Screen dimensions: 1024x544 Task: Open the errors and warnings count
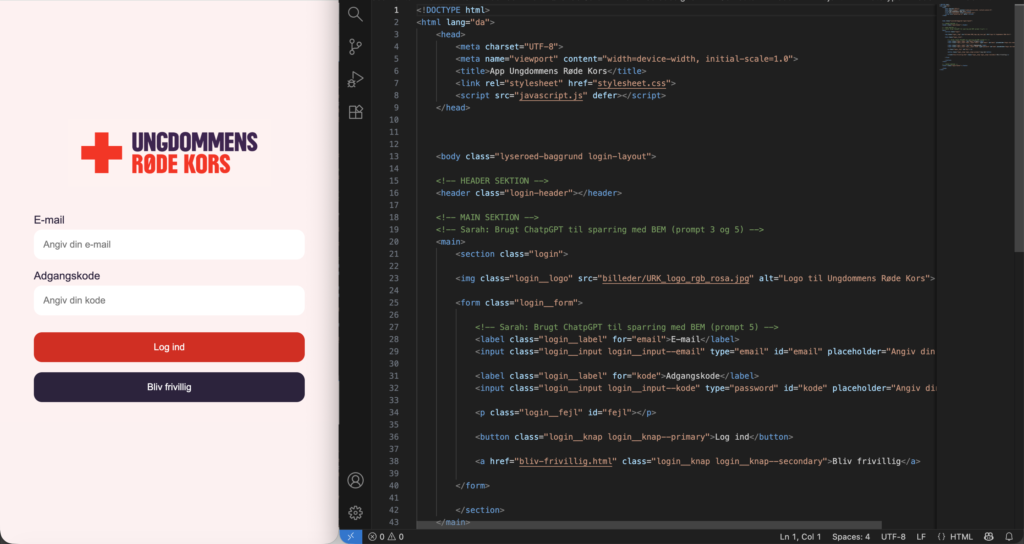(386, 537)
